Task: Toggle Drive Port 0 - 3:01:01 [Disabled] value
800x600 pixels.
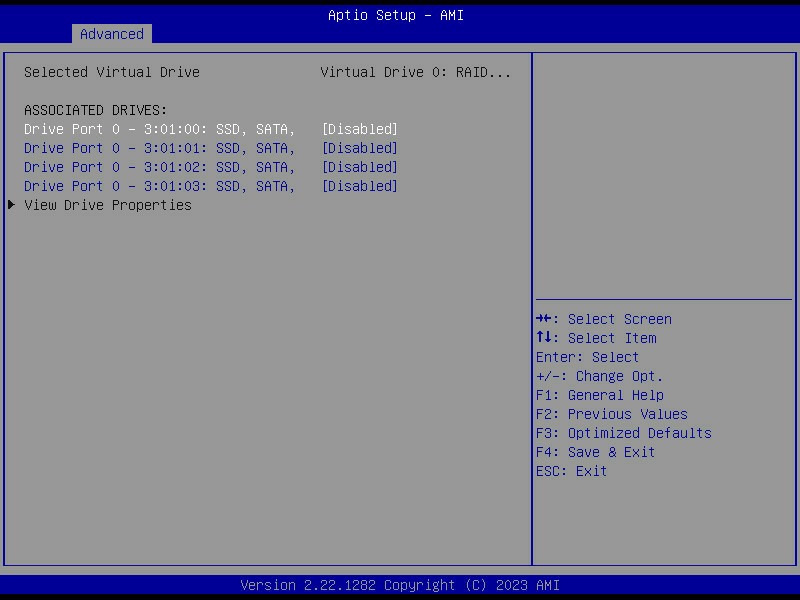Action: pos(360,148)
